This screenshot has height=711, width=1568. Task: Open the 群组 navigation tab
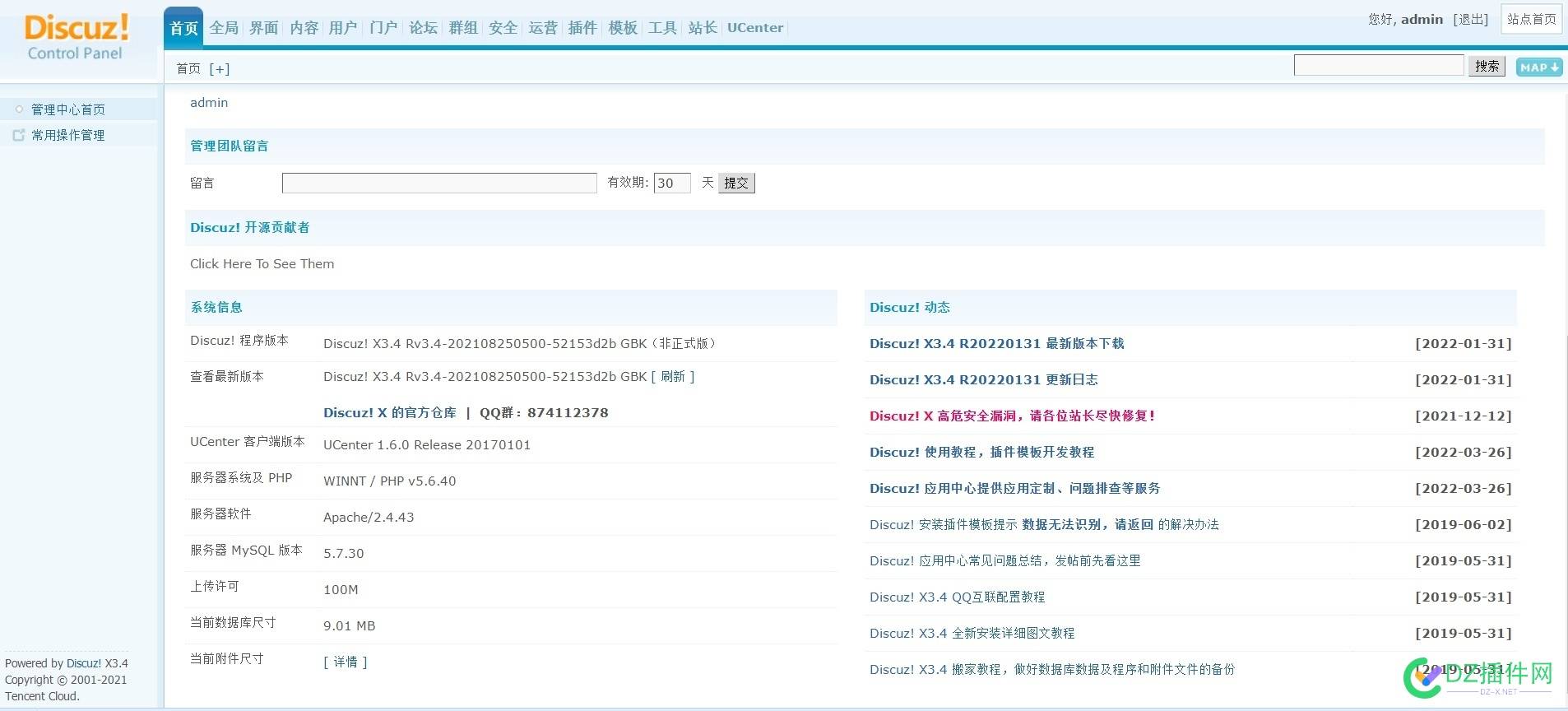(x=463, y=28)
